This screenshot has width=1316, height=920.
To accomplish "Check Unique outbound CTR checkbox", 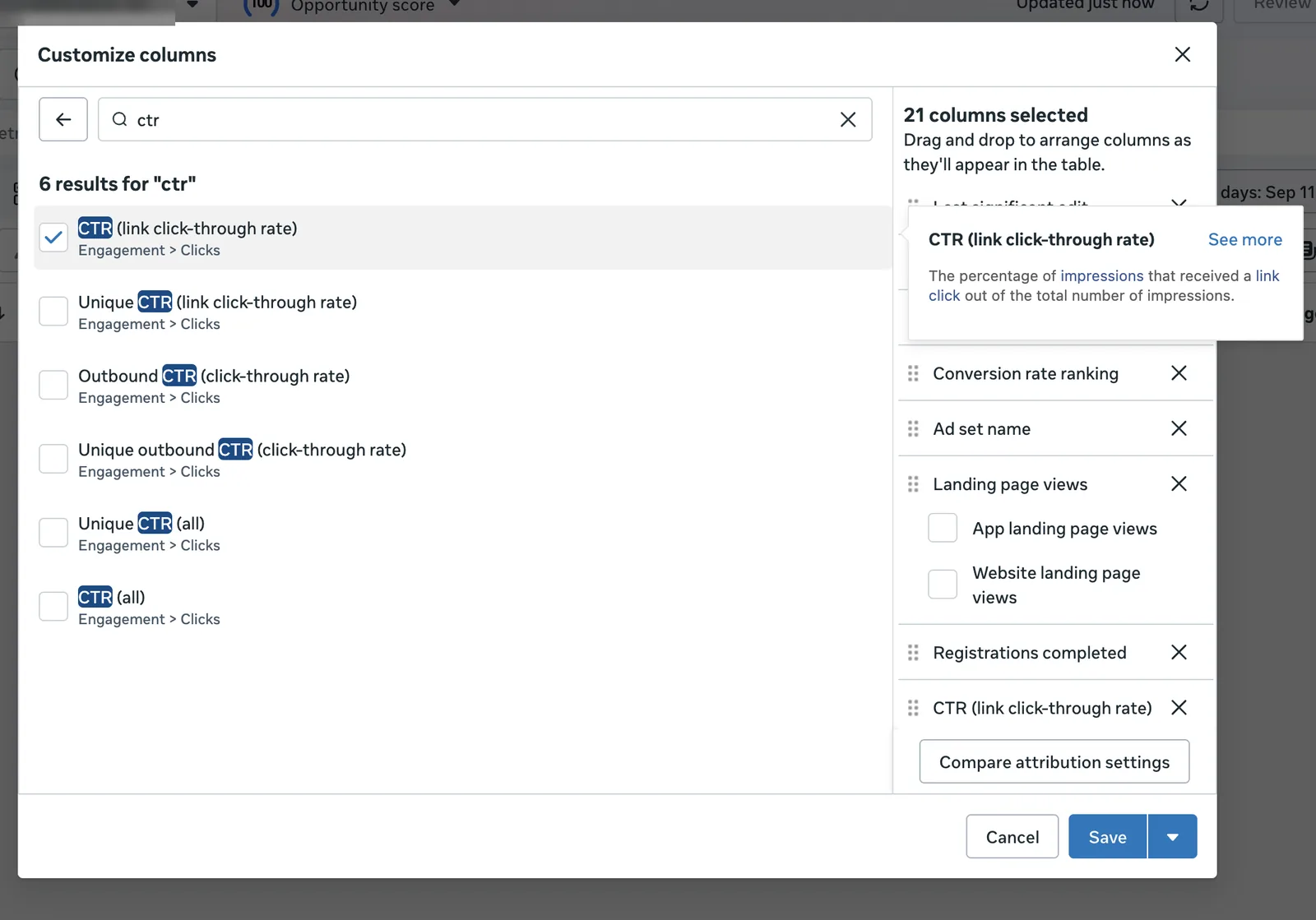I will coord(53,459).
